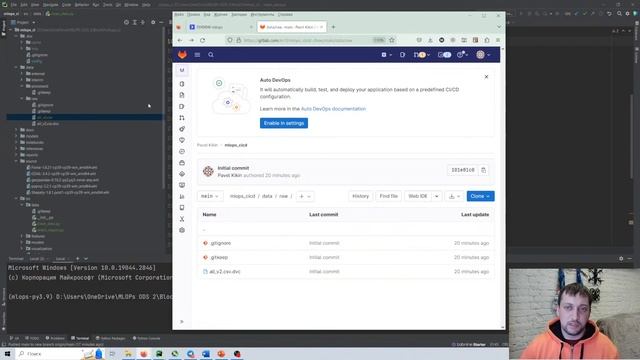The height and width of the screenshot is (360, 640).
Task: Click the Web IDE button
Action: click(x=418, y=196)
